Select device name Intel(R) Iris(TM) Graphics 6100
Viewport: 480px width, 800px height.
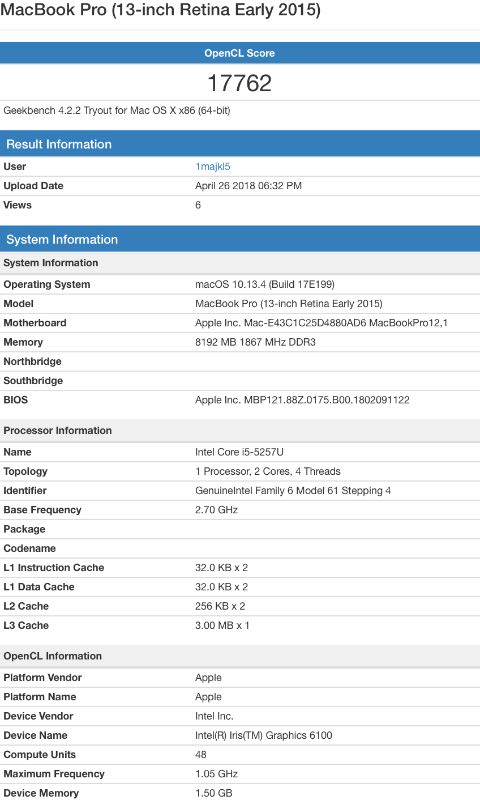[x=264, y=735]
